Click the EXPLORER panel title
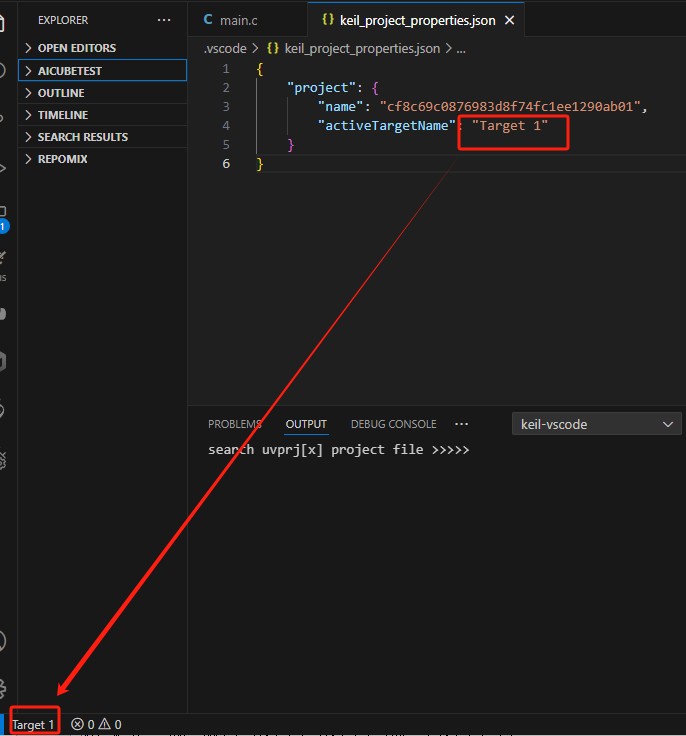 pos(63,20)
